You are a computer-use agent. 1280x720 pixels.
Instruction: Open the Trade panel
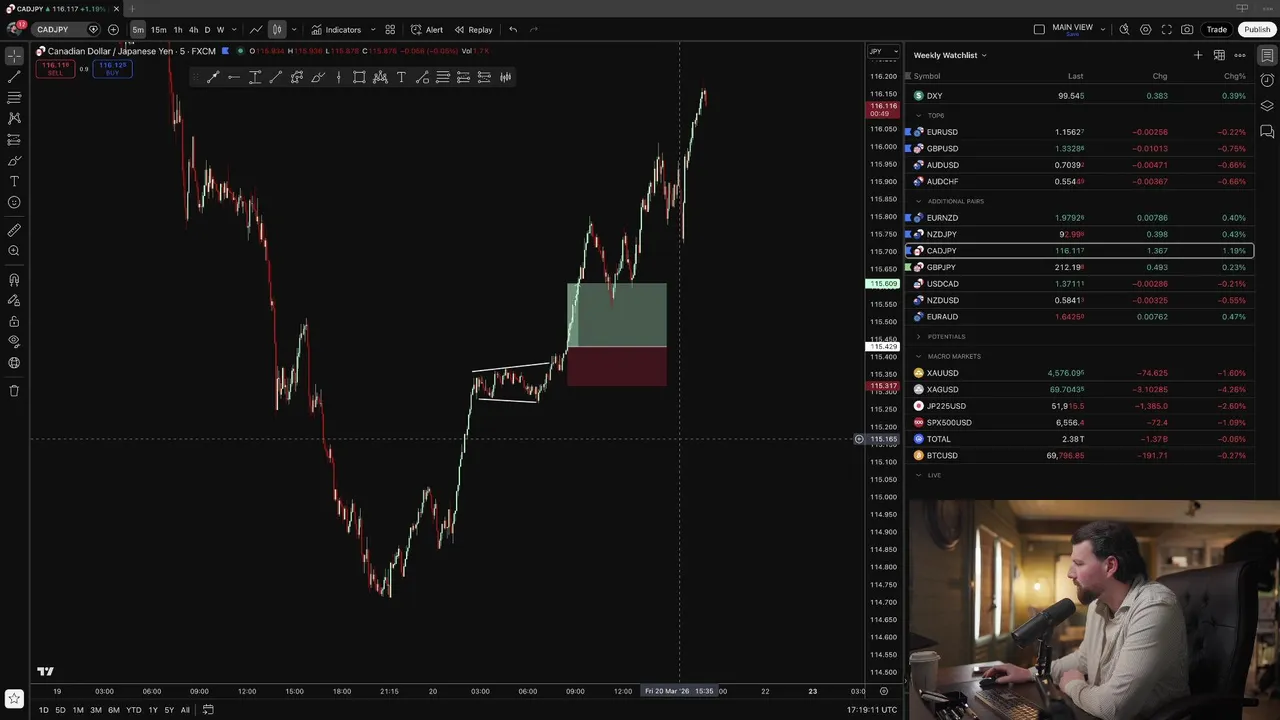pos(1216,30)
